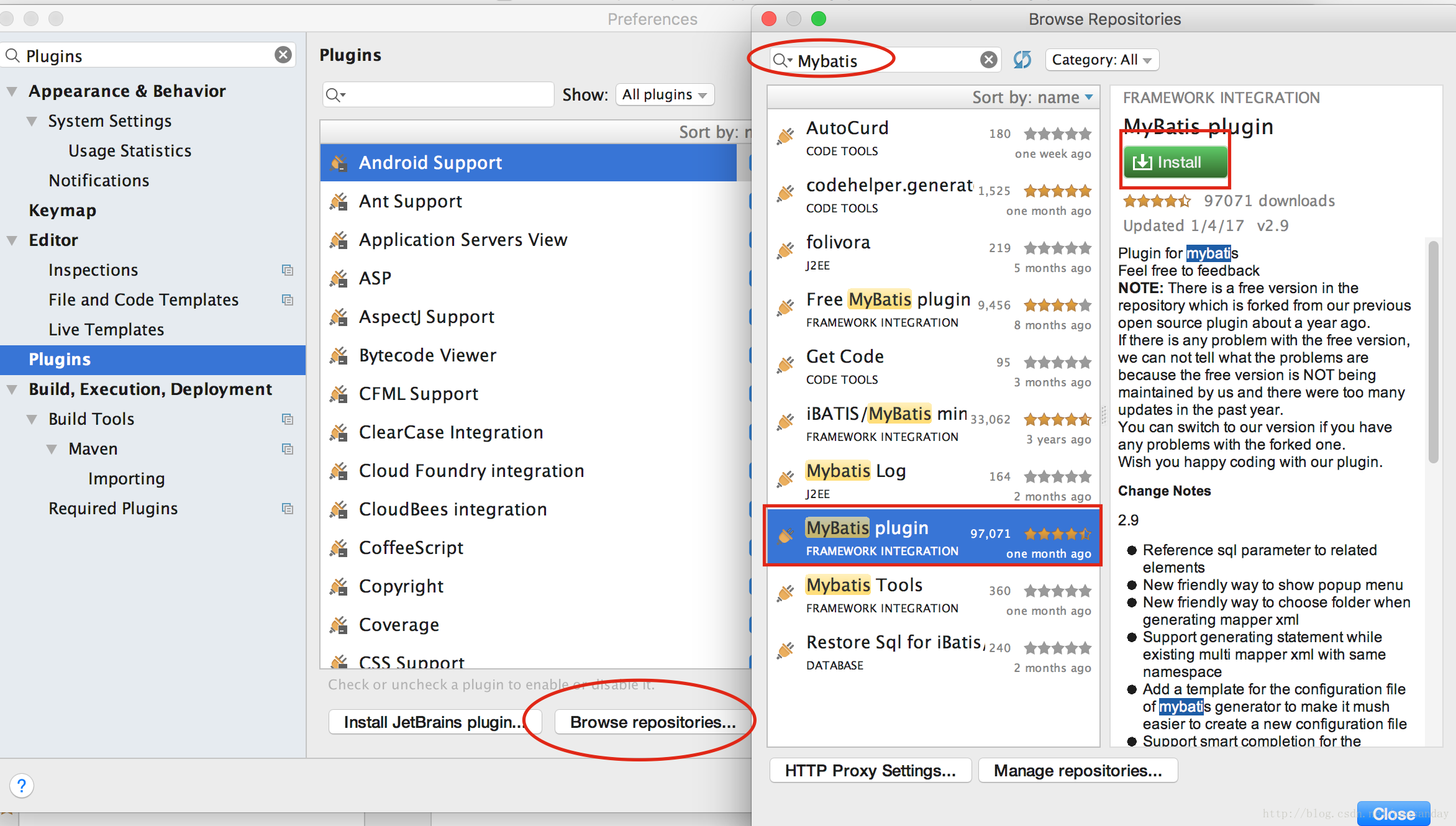This screenshot has height=826, width=1456.
Task: Open the help question mark in Preferences
Action: tap(22, 786)
